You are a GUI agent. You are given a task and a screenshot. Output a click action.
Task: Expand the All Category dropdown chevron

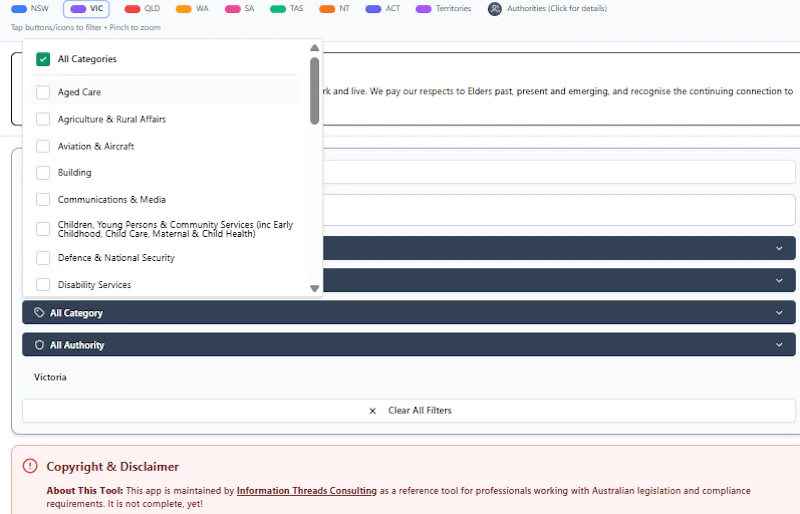coord(779,312)
